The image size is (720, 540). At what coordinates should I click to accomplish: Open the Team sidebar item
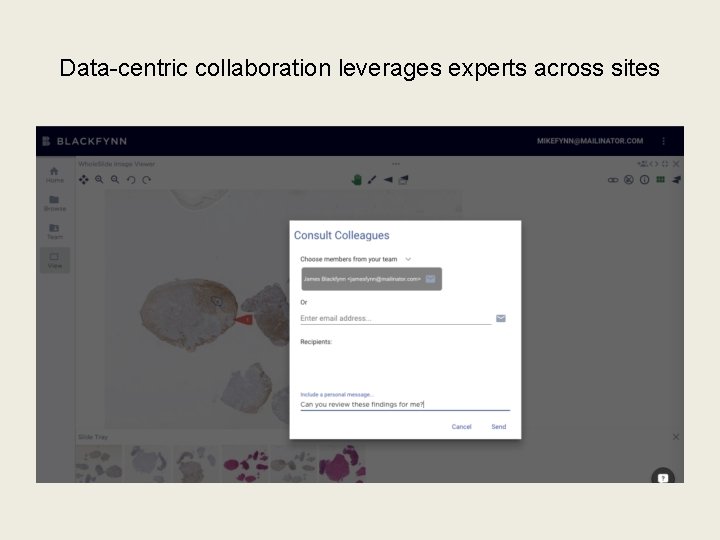[x=54, y=231]
